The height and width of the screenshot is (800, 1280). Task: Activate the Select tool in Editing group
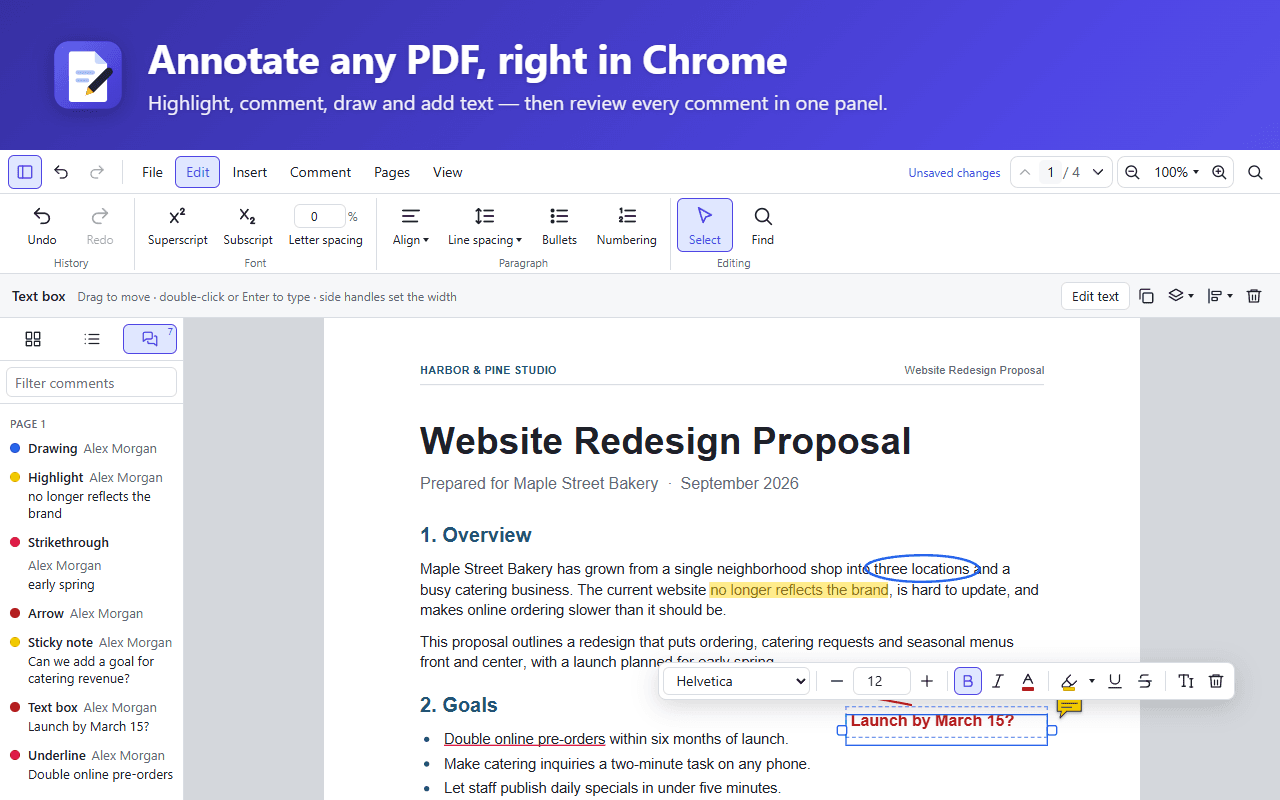(x=705, y=225)
